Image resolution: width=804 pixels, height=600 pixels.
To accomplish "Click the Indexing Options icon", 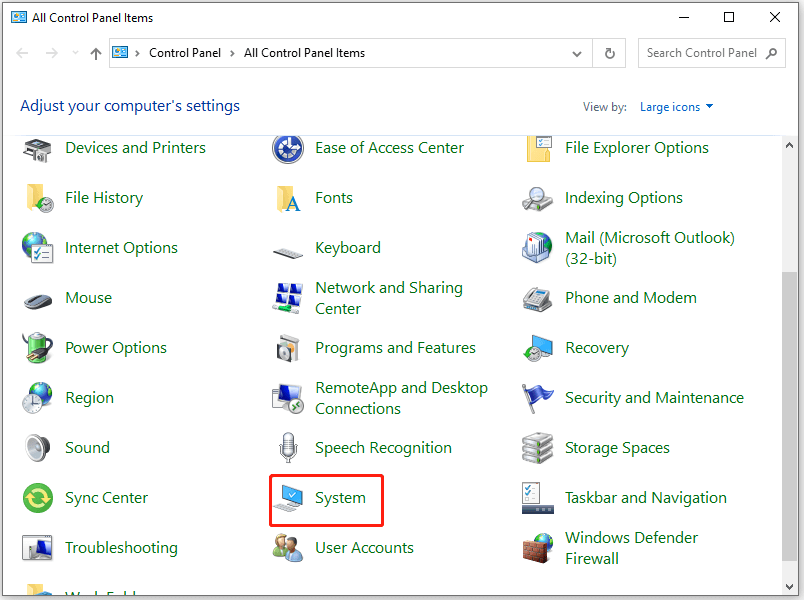I will 537,198.
